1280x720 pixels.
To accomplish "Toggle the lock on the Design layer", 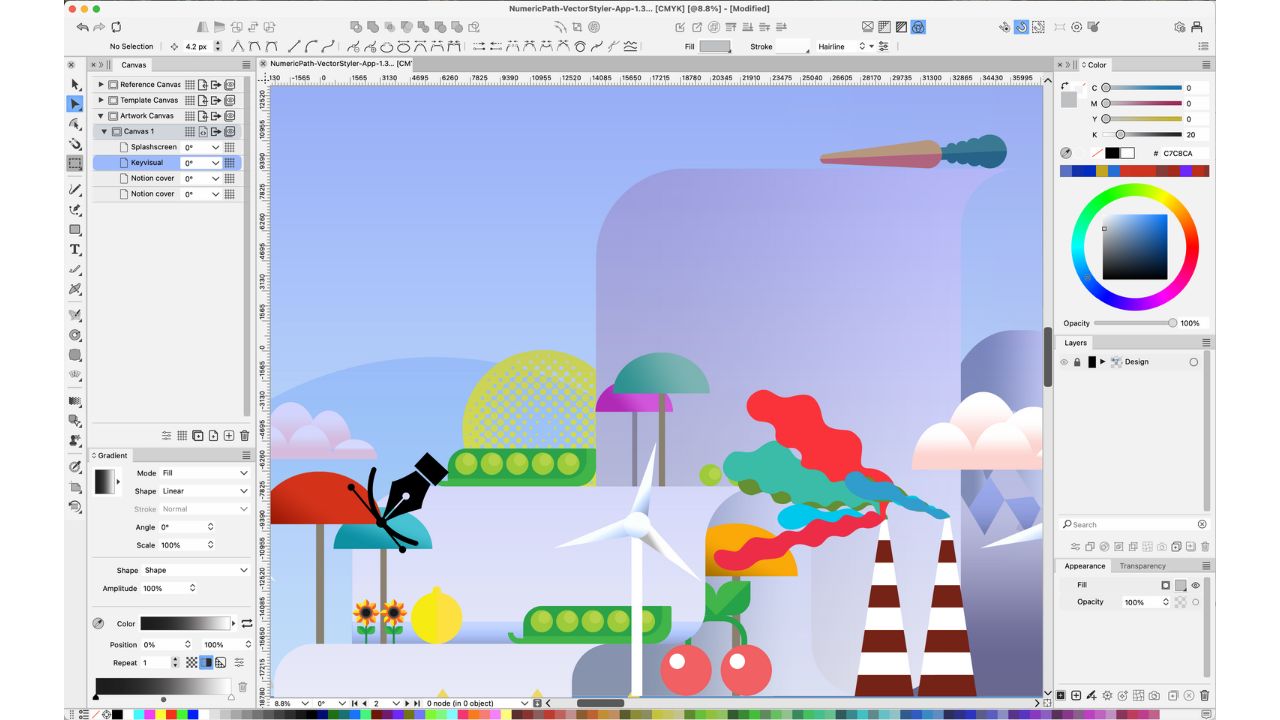I will (x=1077, y=362).
